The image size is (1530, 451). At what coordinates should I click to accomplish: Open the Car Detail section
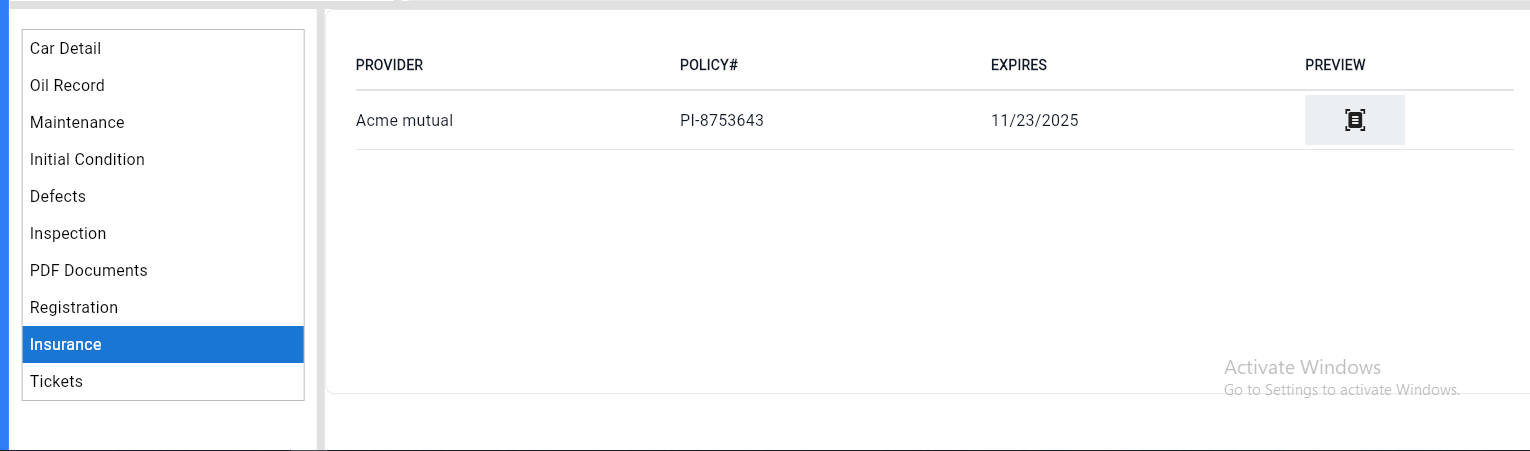pos(66,48)
